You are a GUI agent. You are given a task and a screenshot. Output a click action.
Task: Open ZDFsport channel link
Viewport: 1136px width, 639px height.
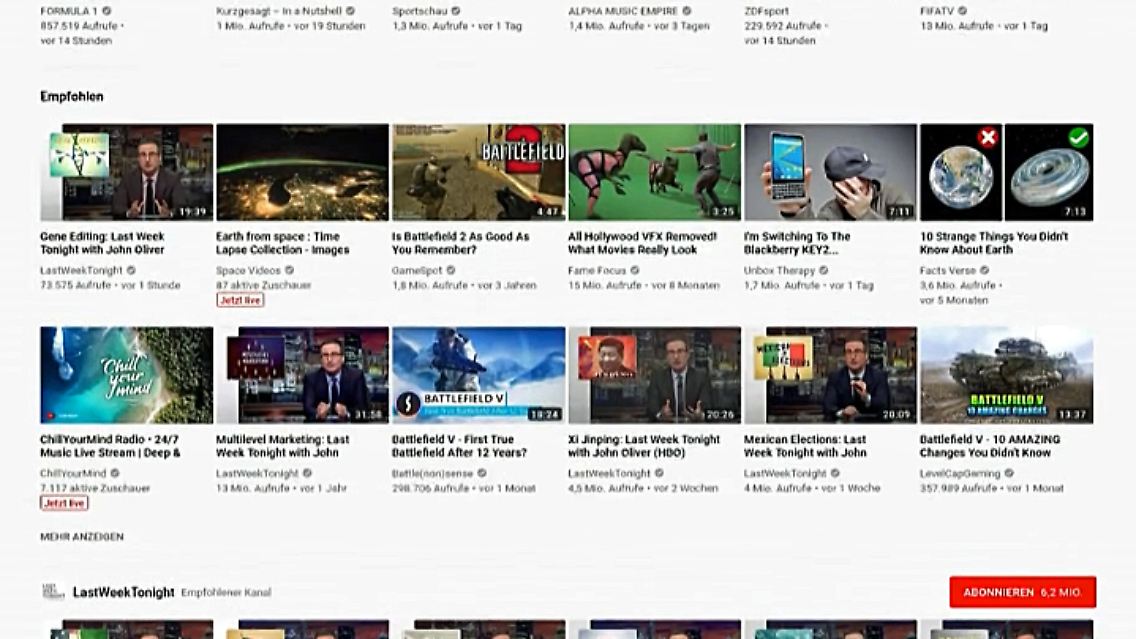[767, 11]
